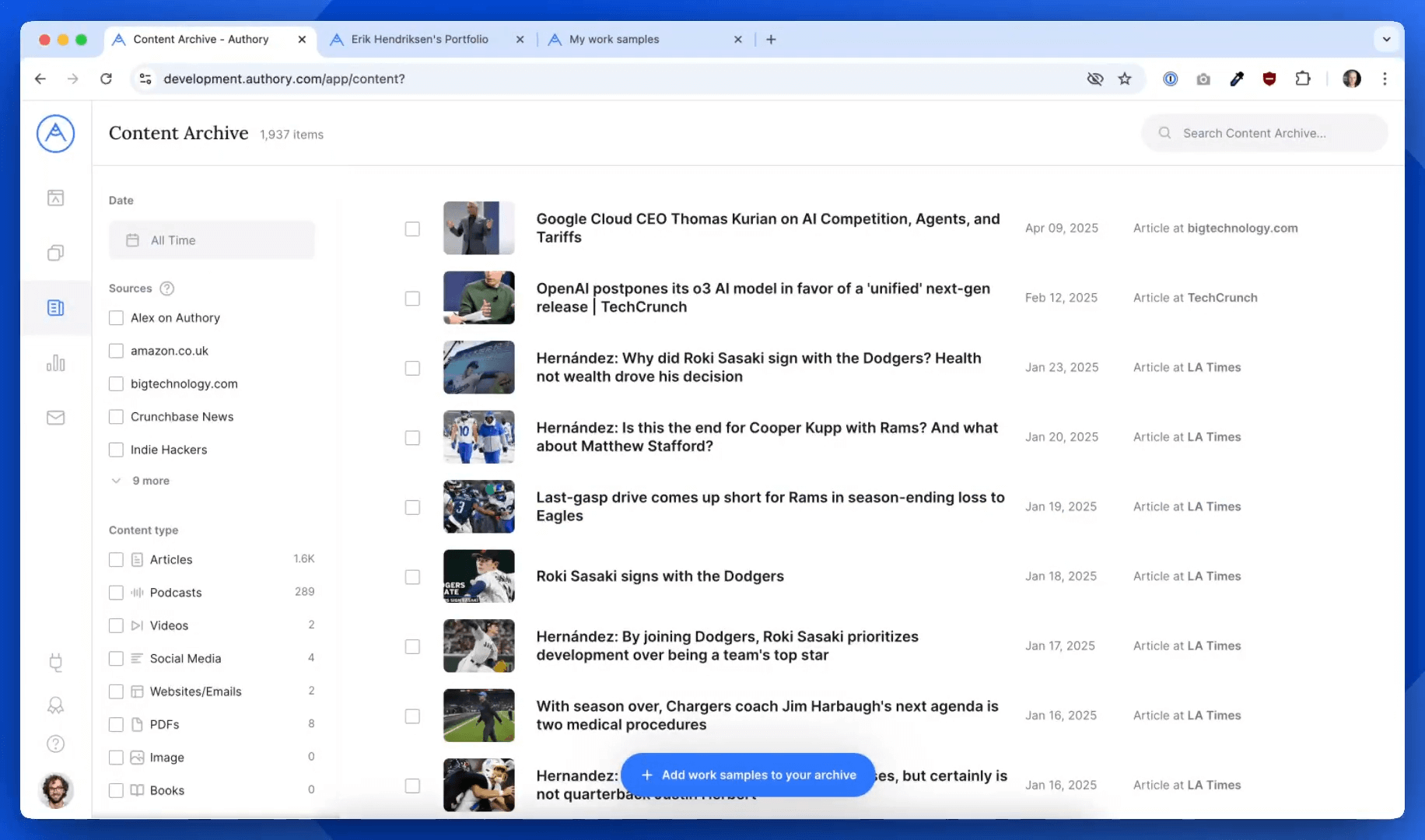1425x840 pixels.
Task: Enable the Articles content type filter
Action: point(116,559)
